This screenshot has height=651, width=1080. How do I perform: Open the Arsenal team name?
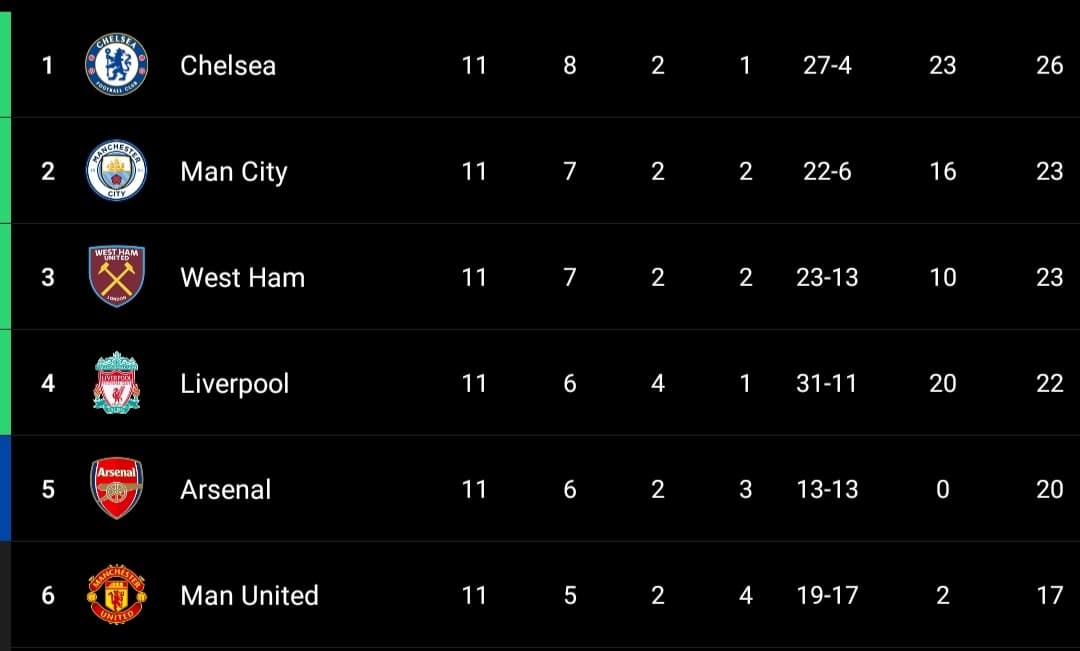(225, 490)
